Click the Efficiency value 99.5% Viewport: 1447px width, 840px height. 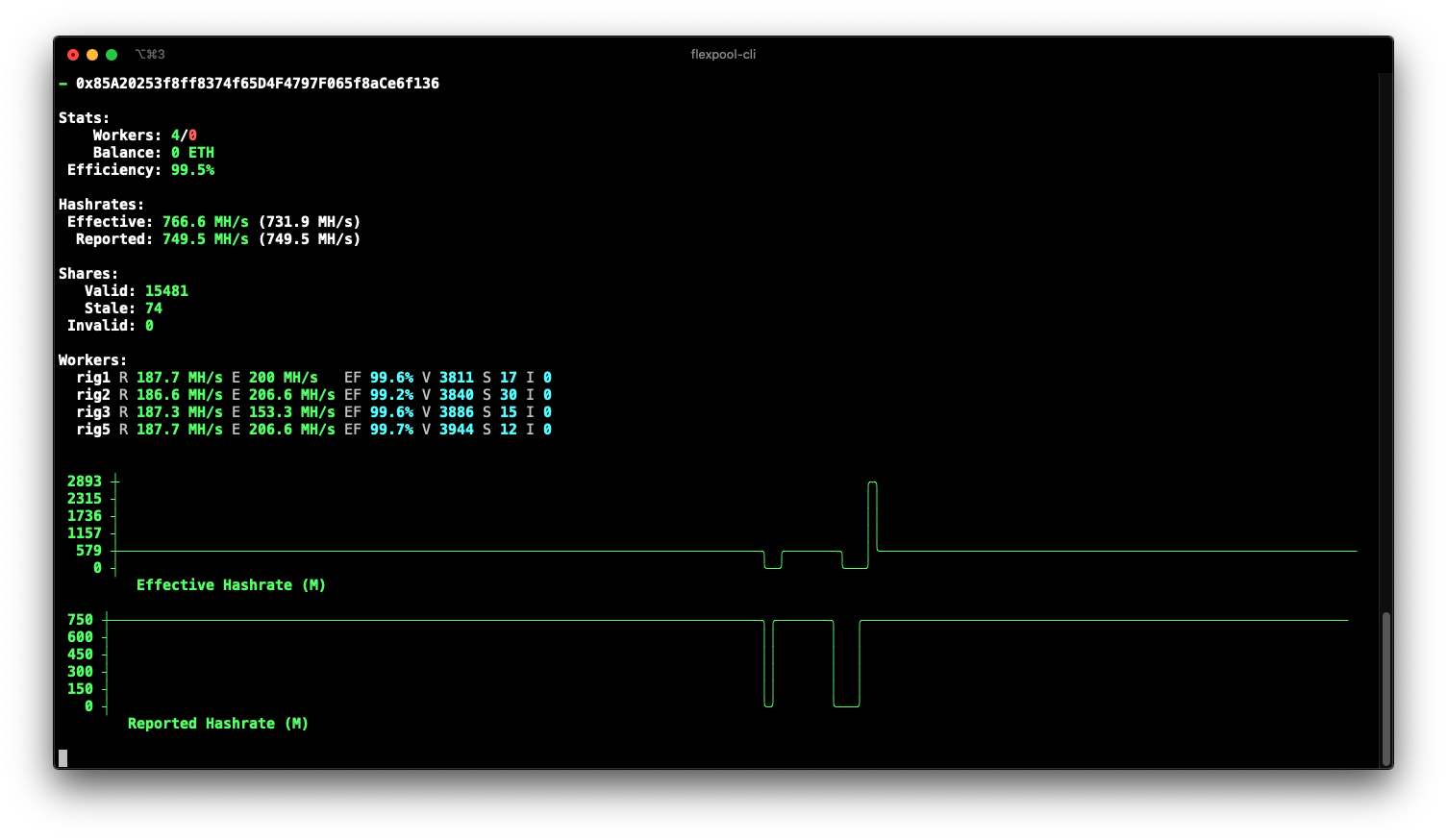pyautogui.click(x=192, y=170)
